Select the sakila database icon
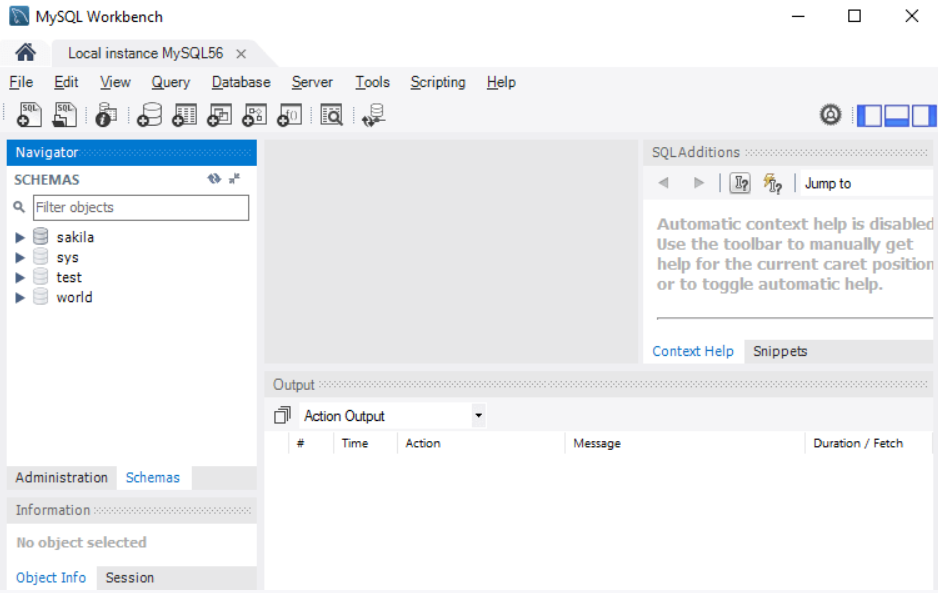Viewport: 938px width, 593px height. point(40,236)
